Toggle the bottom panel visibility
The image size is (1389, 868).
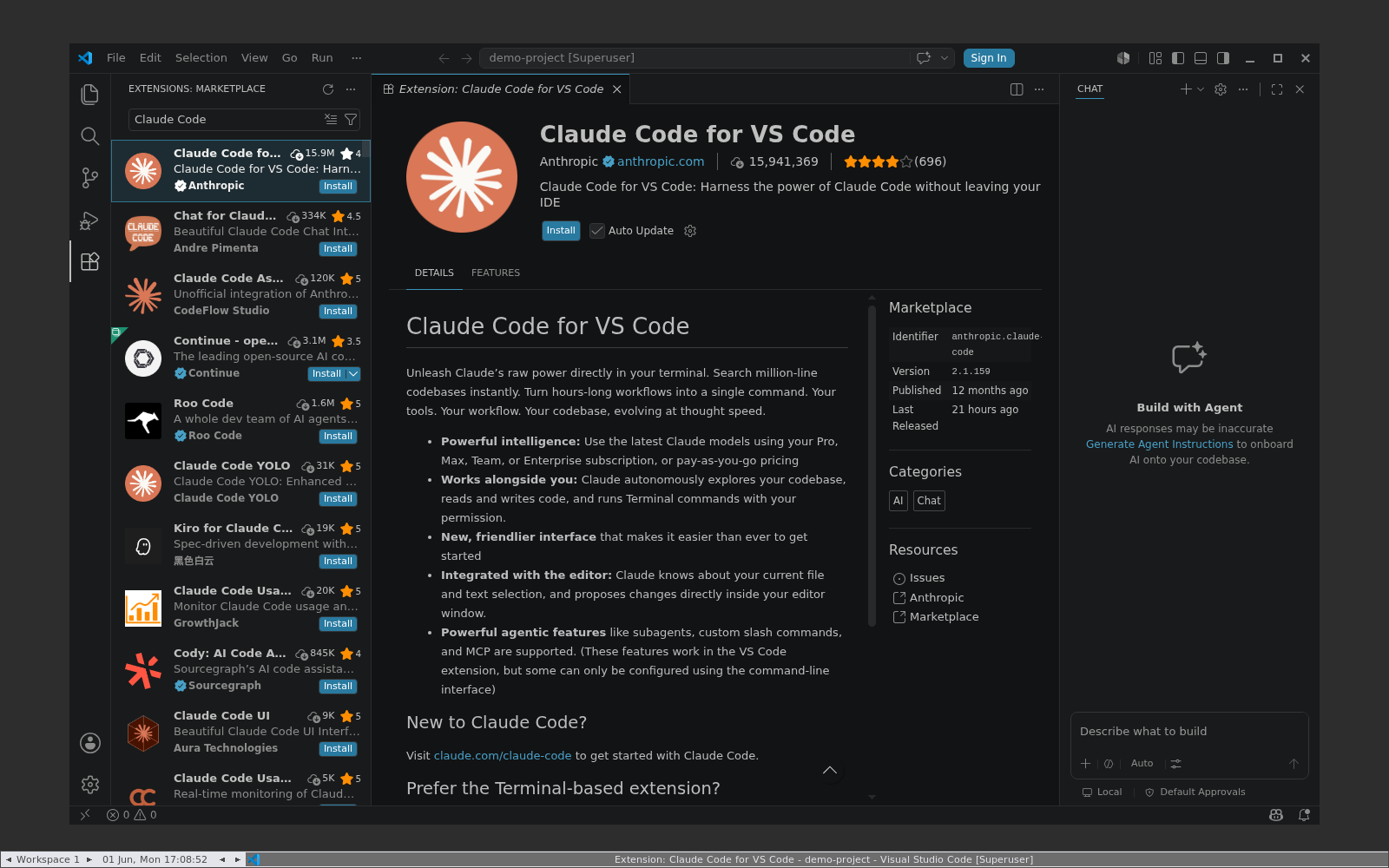(1201, 58)
